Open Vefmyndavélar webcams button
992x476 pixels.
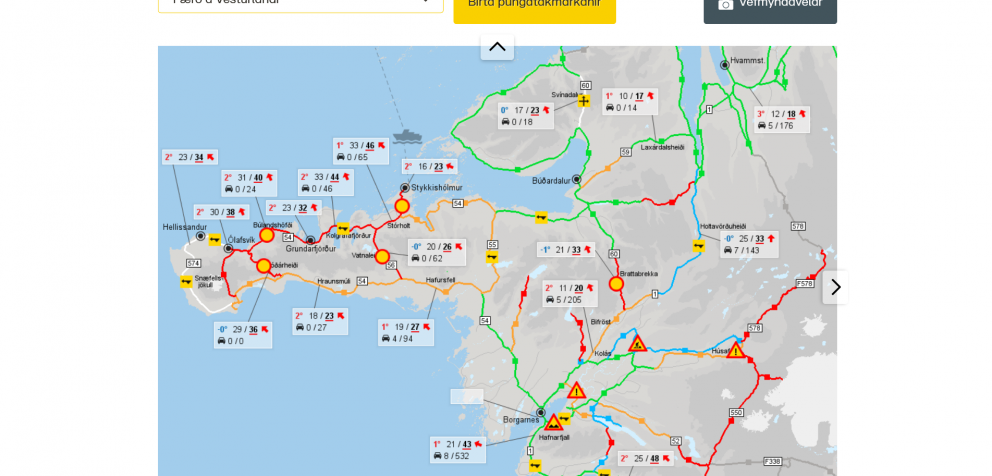pos(769,5)
